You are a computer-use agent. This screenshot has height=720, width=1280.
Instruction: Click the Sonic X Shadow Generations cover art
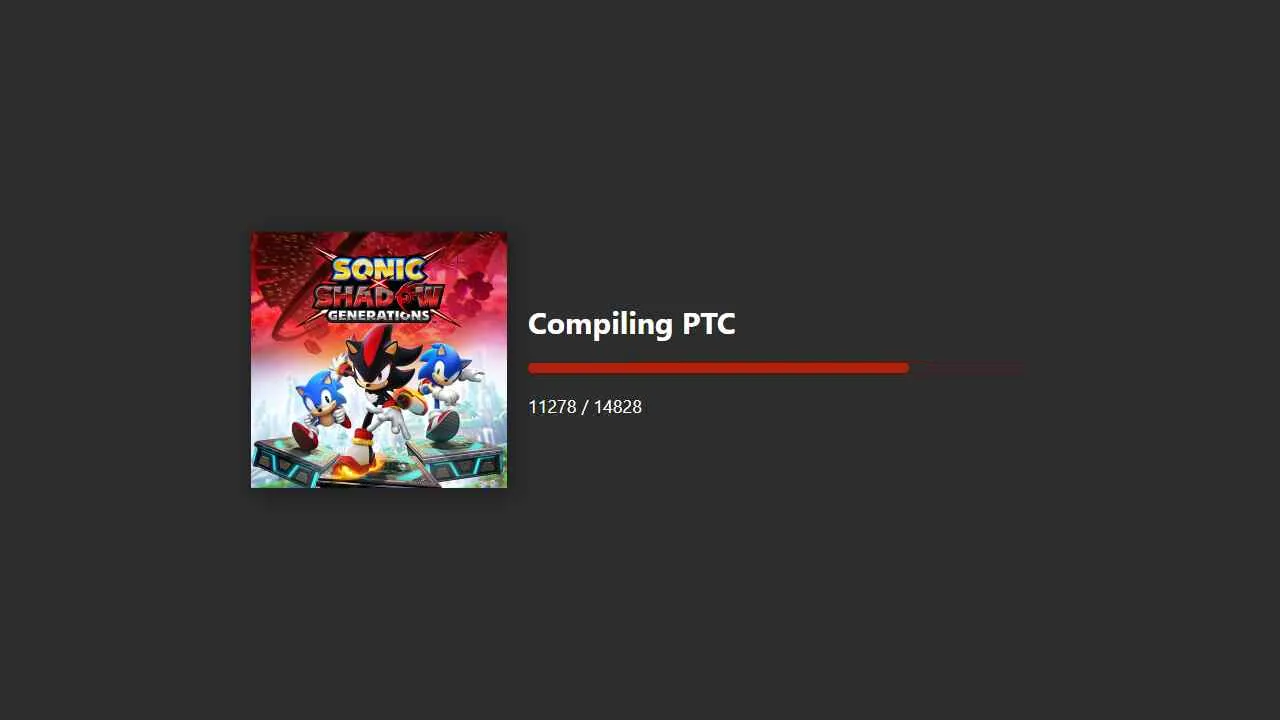pyautogui.click(x=379, y=360)
